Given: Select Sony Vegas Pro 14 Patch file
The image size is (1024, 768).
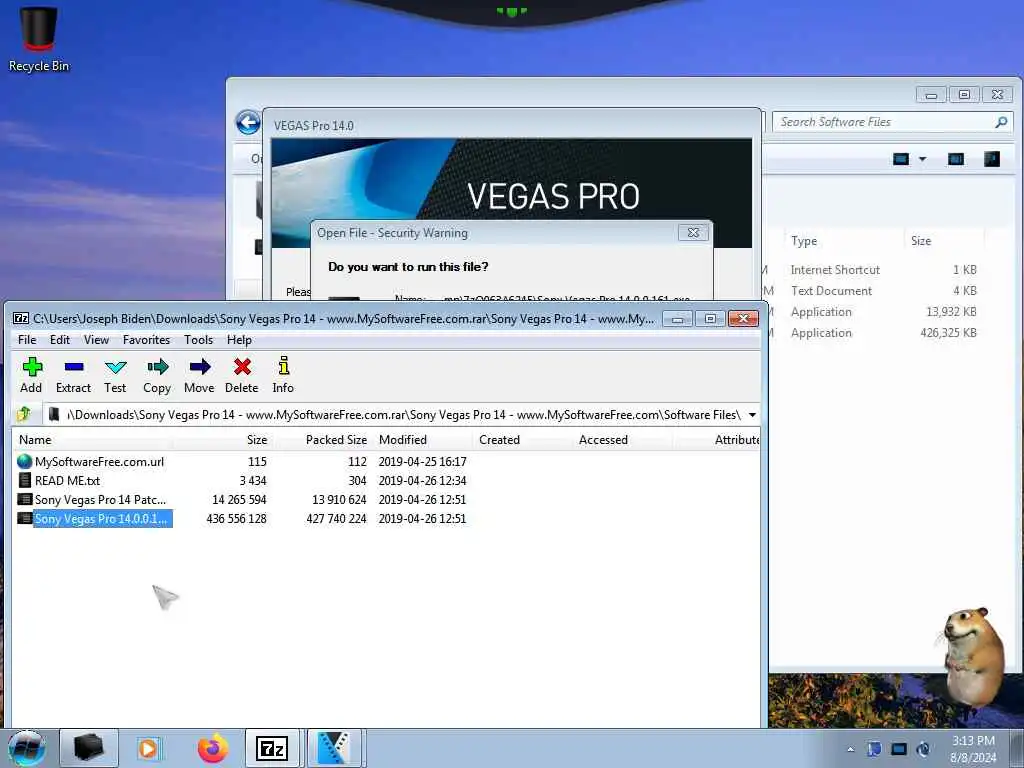Looking at the screenshot, I should [x=100, y=500].
